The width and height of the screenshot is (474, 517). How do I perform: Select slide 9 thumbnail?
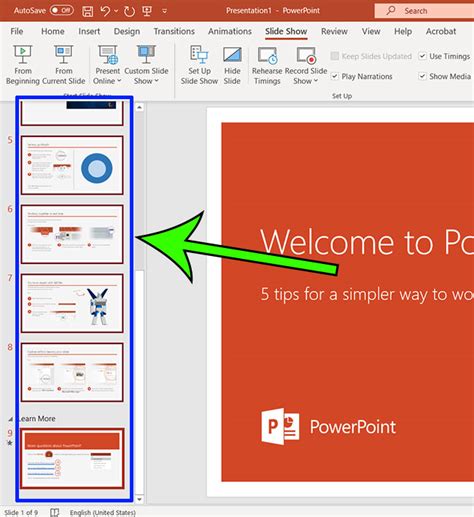[x=72, y=458]
